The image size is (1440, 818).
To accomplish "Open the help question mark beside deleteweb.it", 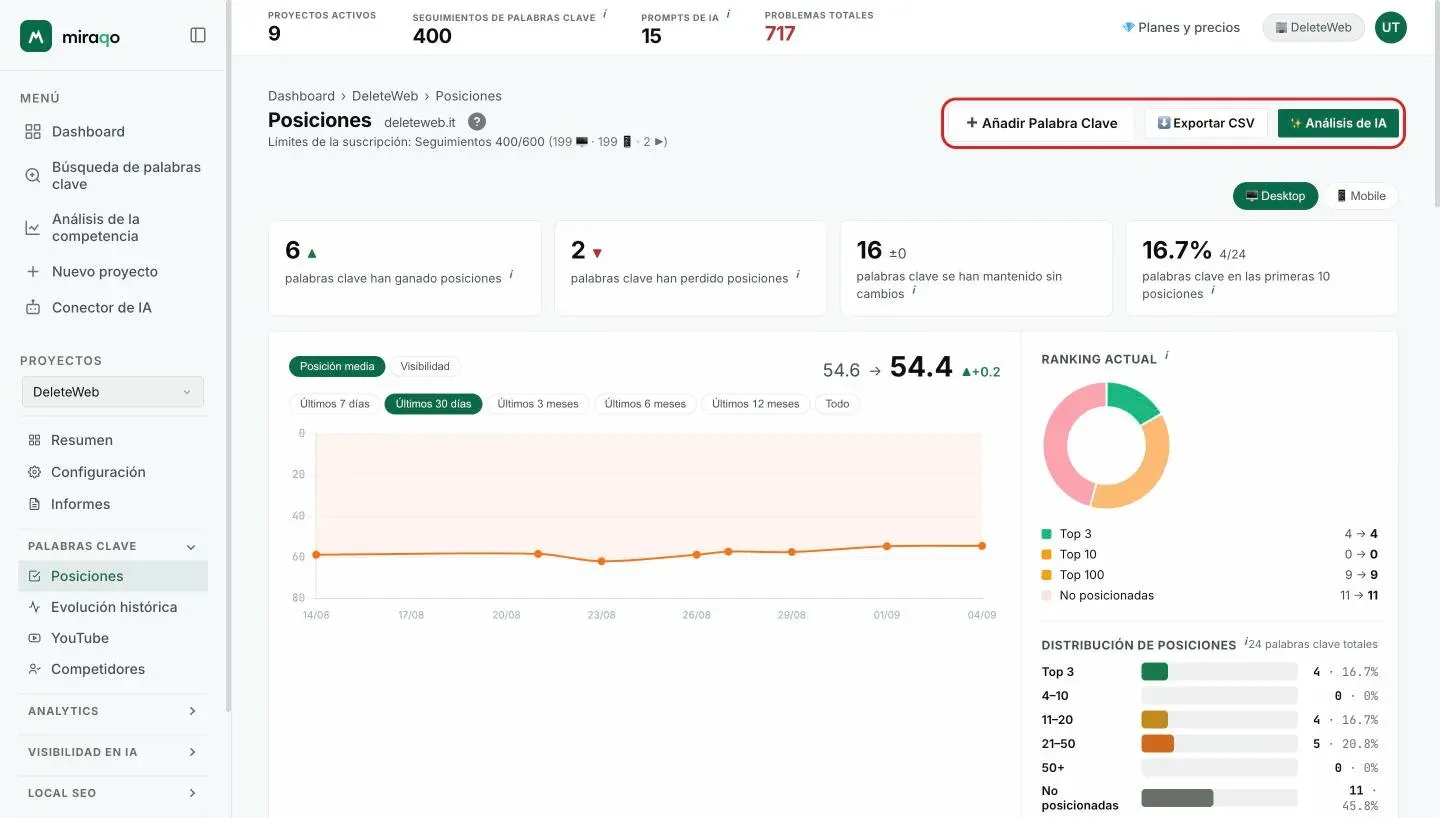I will 477,121.
